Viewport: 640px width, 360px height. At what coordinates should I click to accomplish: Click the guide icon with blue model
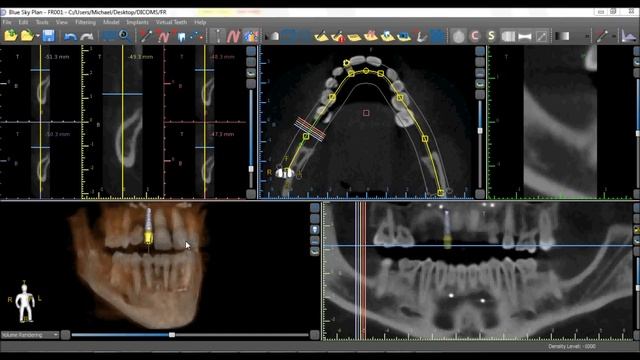tap(403, 36)
